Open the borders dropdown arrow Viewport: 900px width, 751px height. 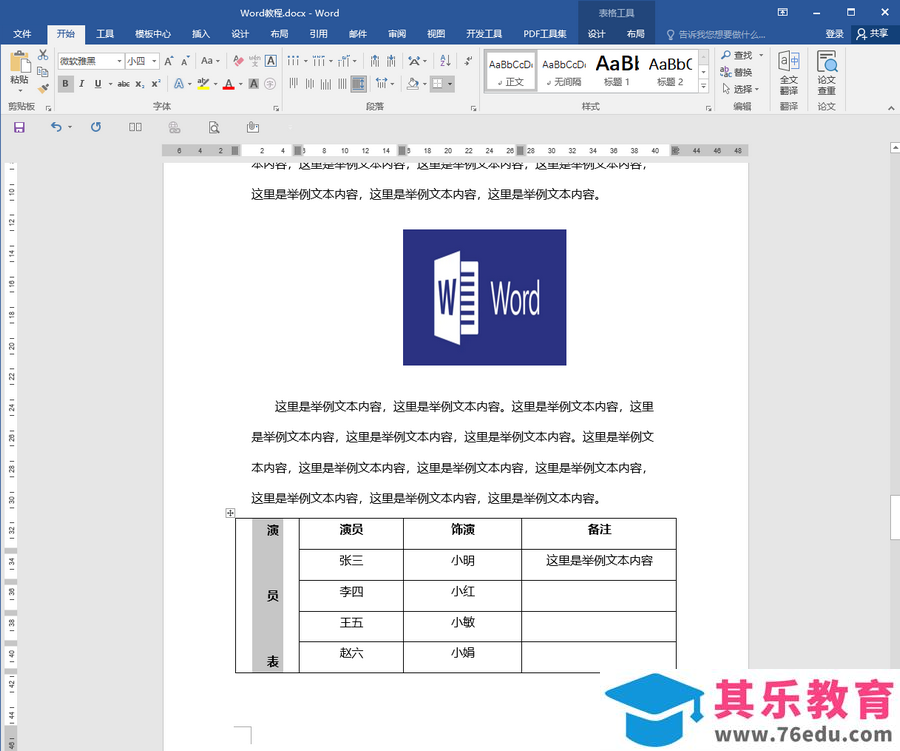point(450,84)
